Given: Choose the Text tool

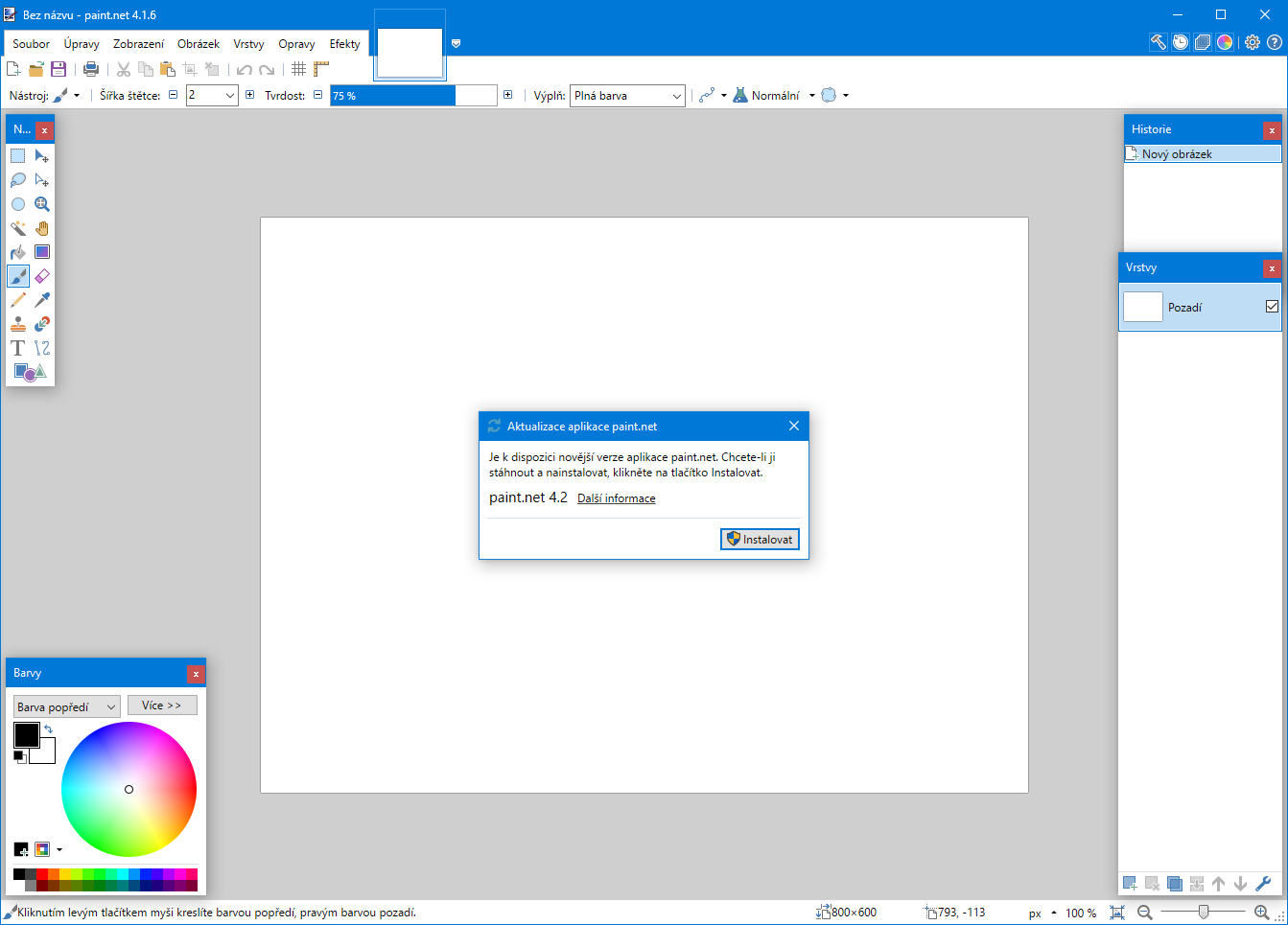Looking at the screenshot, I should pyautogui.click(x=18, y=348).
